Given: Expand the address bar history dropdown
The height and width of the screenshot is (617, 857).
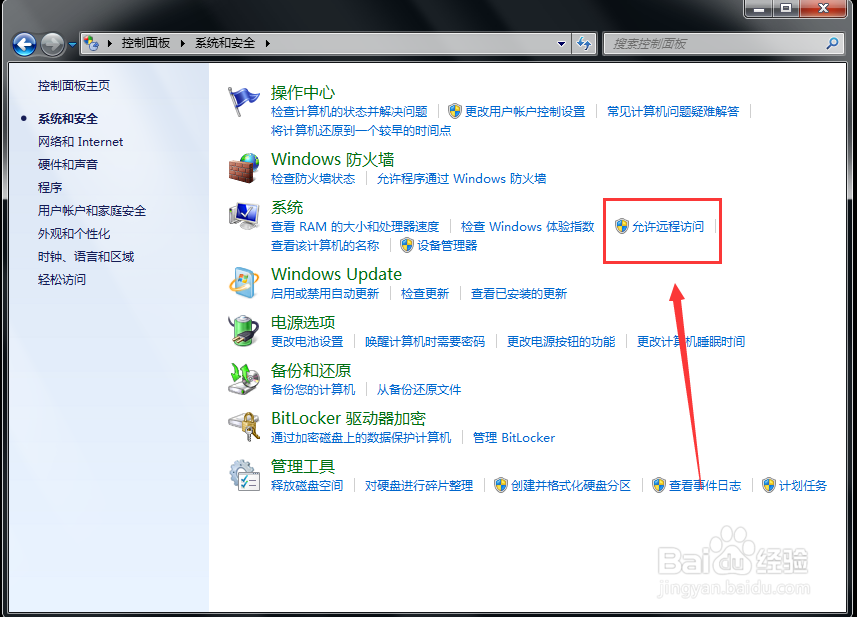Looking at the screenshot, I should pos(562,43).
